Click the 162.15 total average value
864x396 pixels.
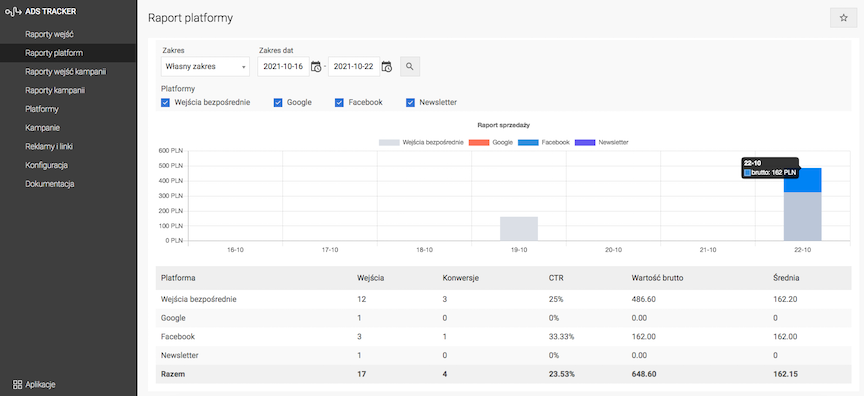click(785, 374)
